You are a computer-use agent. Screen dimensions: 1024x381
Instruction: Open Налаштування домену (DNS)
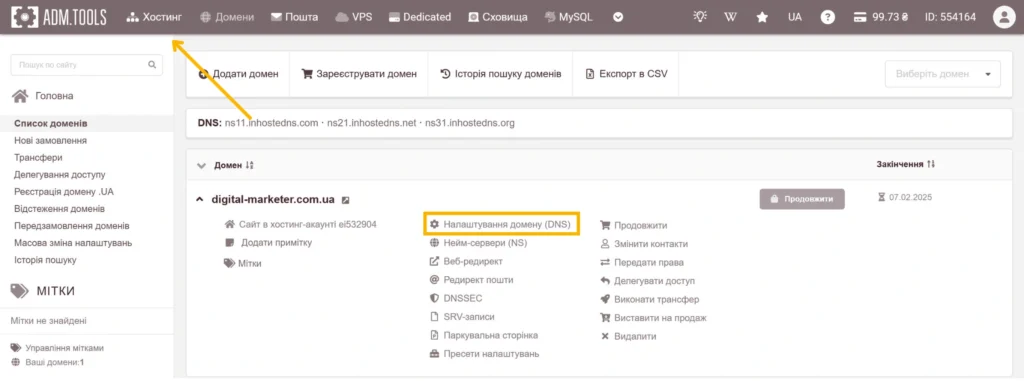501,224
